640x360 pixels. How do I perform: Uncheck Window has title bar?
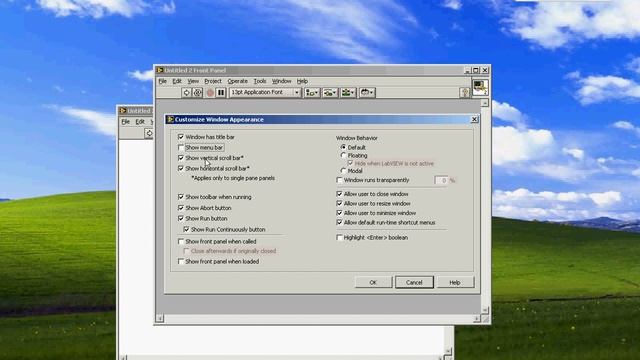[181, 137]
